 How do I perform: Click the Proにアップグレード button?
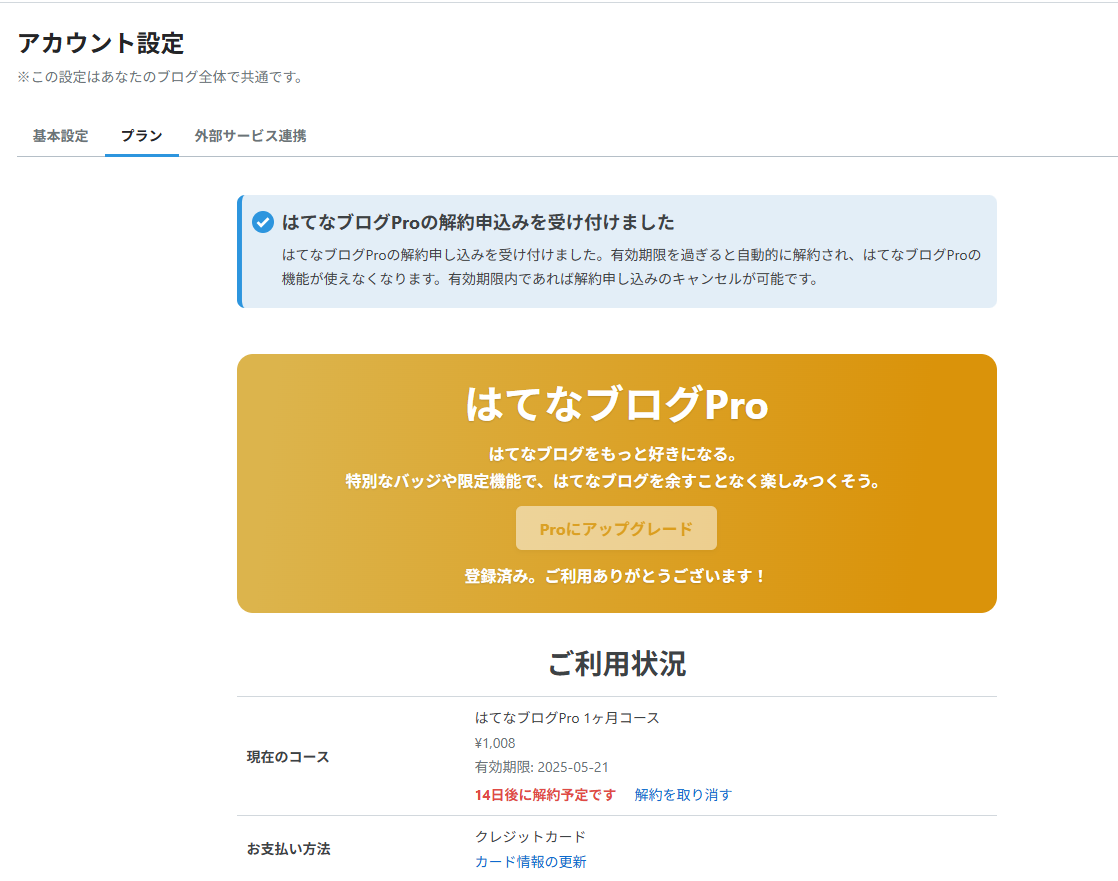click(616, 528)
